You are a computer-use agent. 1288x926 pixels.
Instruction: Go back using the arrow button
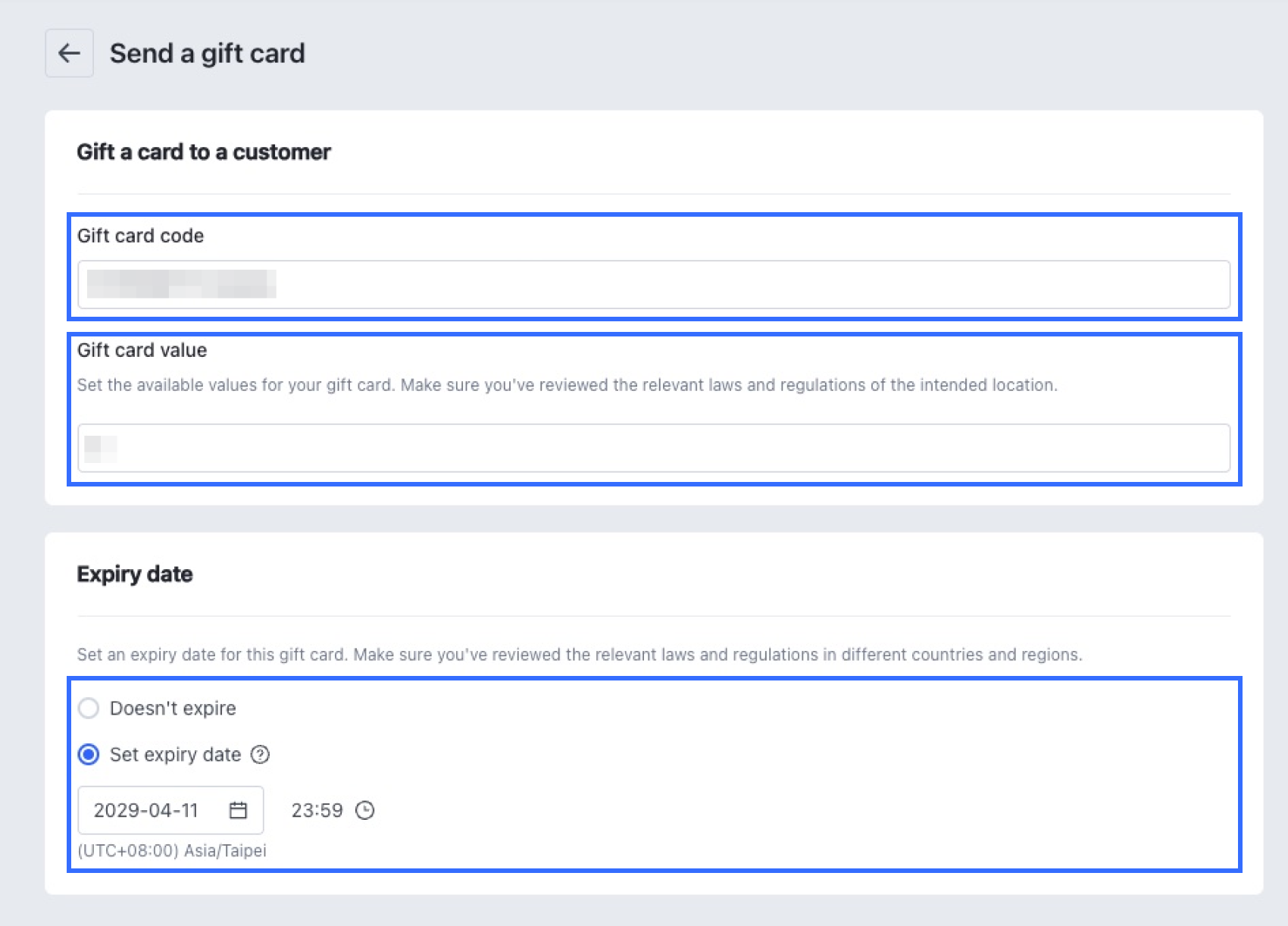pos(69,53)
